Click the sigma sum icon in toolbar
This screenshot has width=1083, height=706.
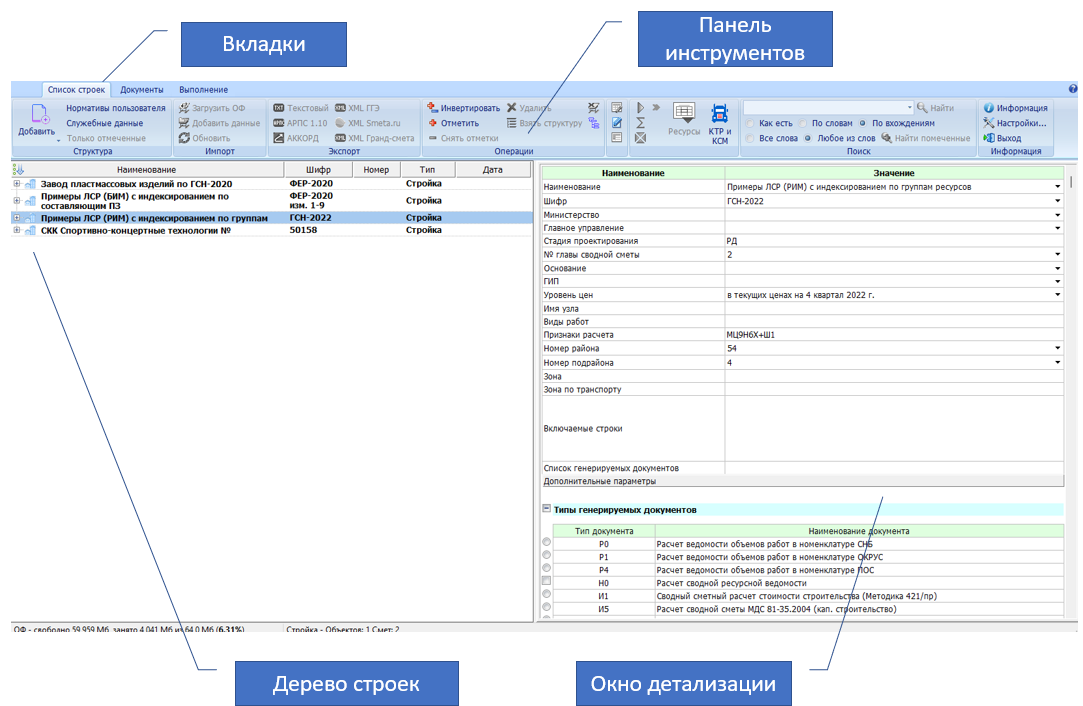click(640, 123)
